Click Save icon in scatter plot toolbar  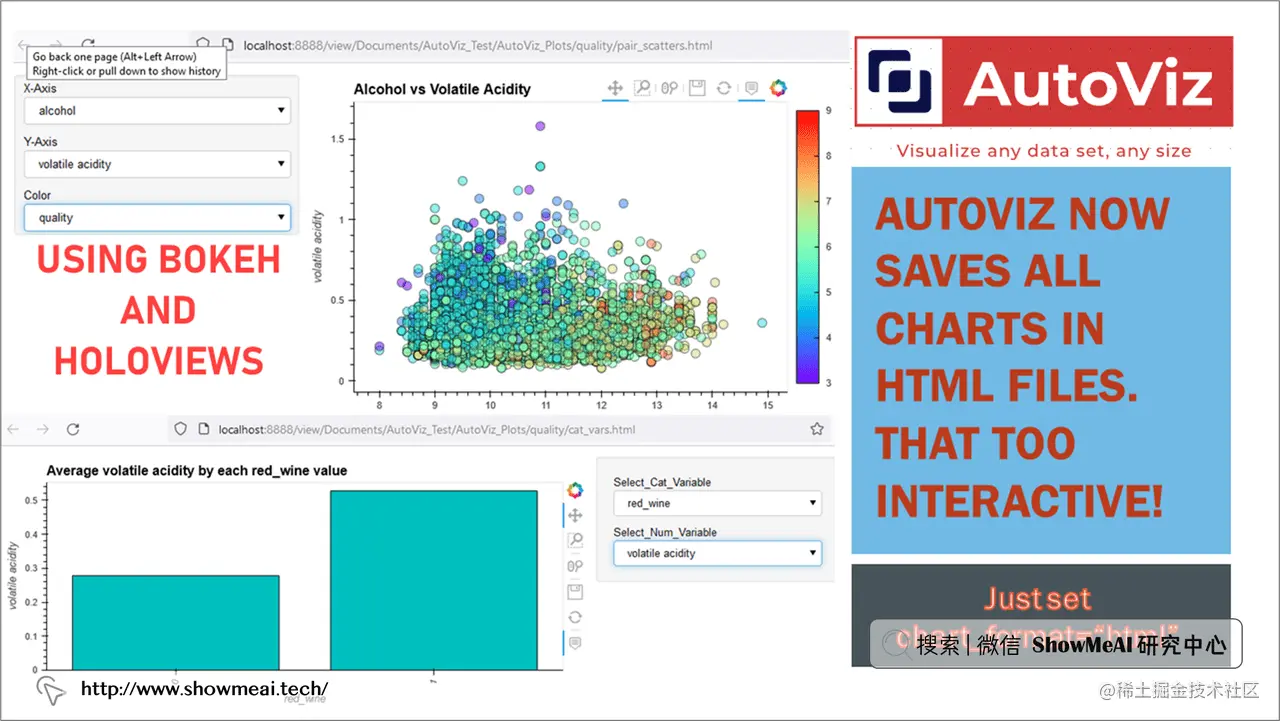point(697,88)
